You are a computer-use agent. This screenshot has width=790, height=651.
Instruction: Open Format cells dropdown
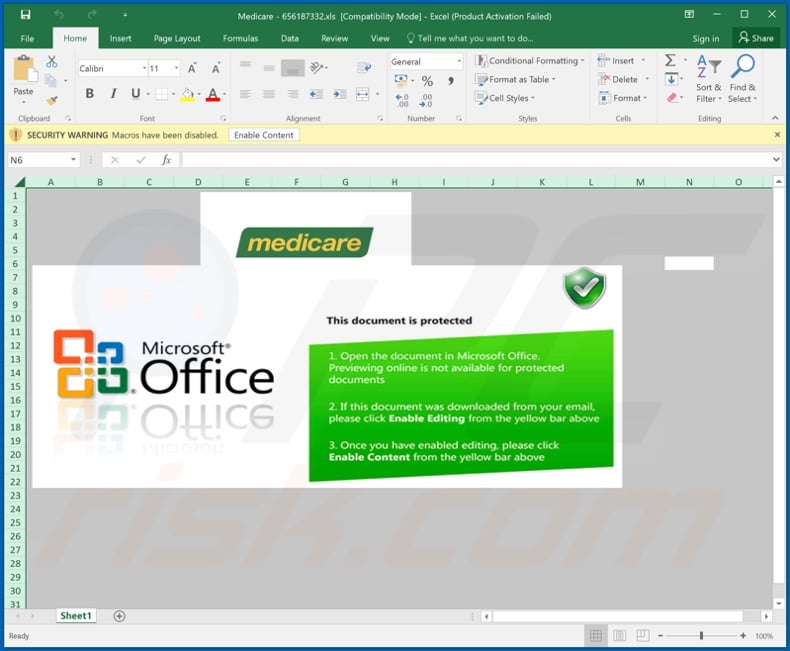623,98
